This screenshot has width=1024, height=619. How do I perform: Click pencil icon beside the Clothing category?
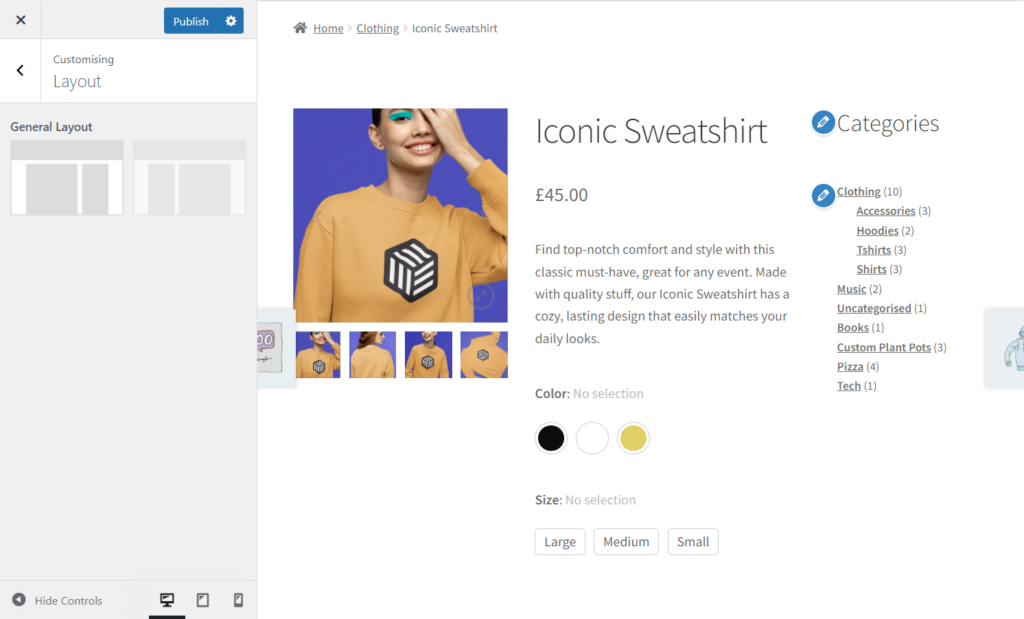(822, 196)
